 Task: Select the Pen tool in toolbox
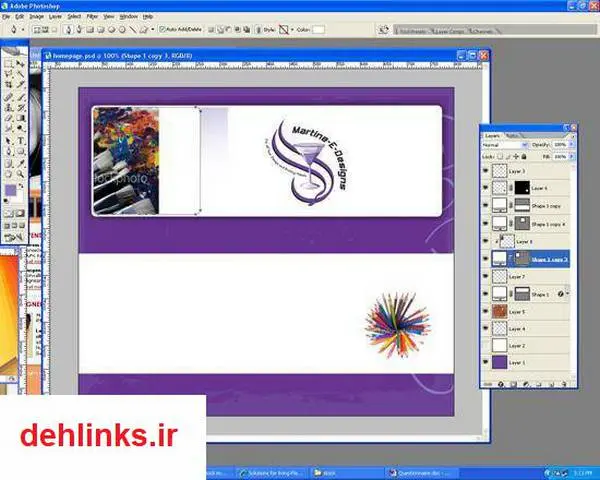coord(8,152)
